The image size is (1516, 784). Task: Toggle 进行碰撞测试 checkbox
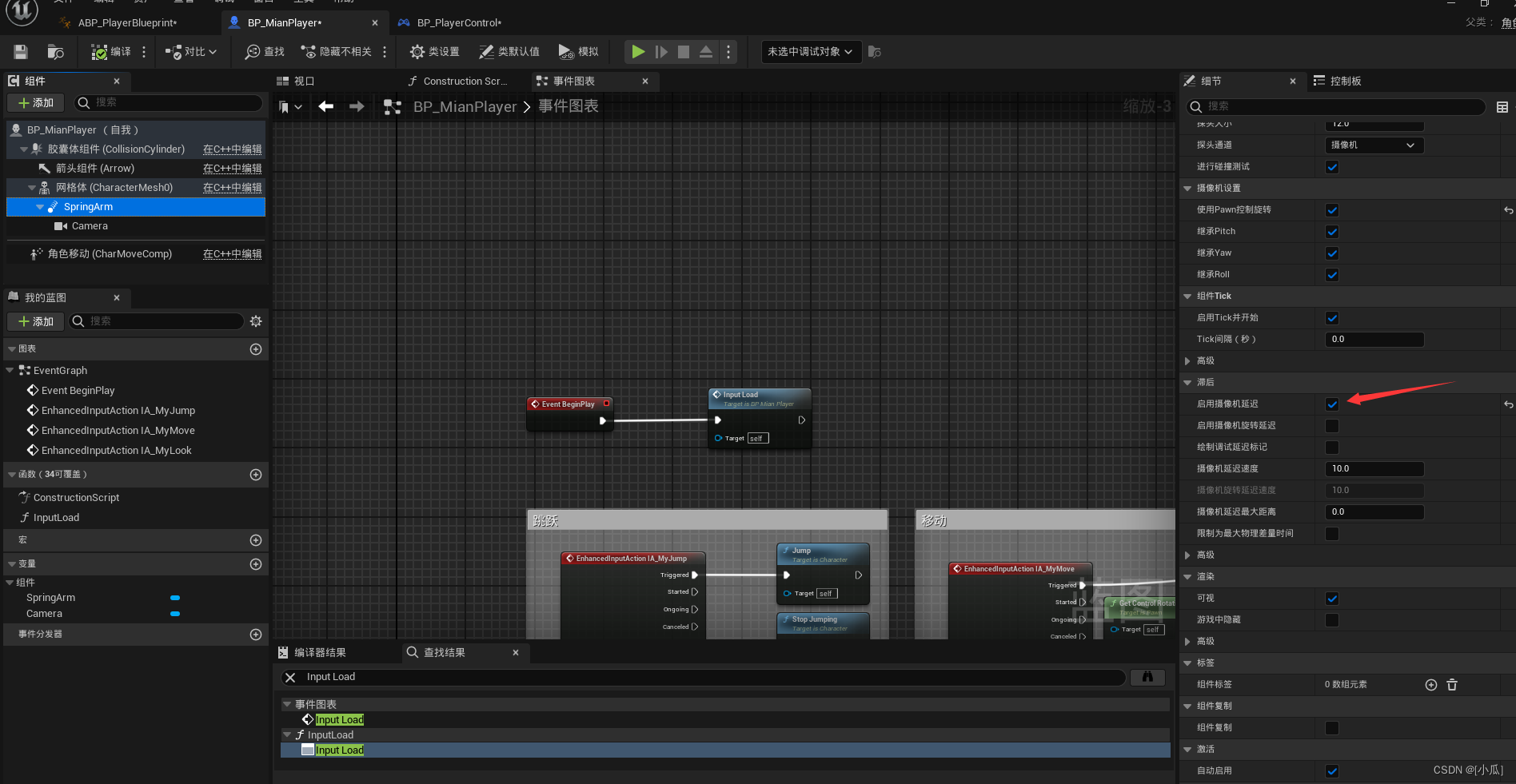pyautogui.click(x=1332, y=167)
